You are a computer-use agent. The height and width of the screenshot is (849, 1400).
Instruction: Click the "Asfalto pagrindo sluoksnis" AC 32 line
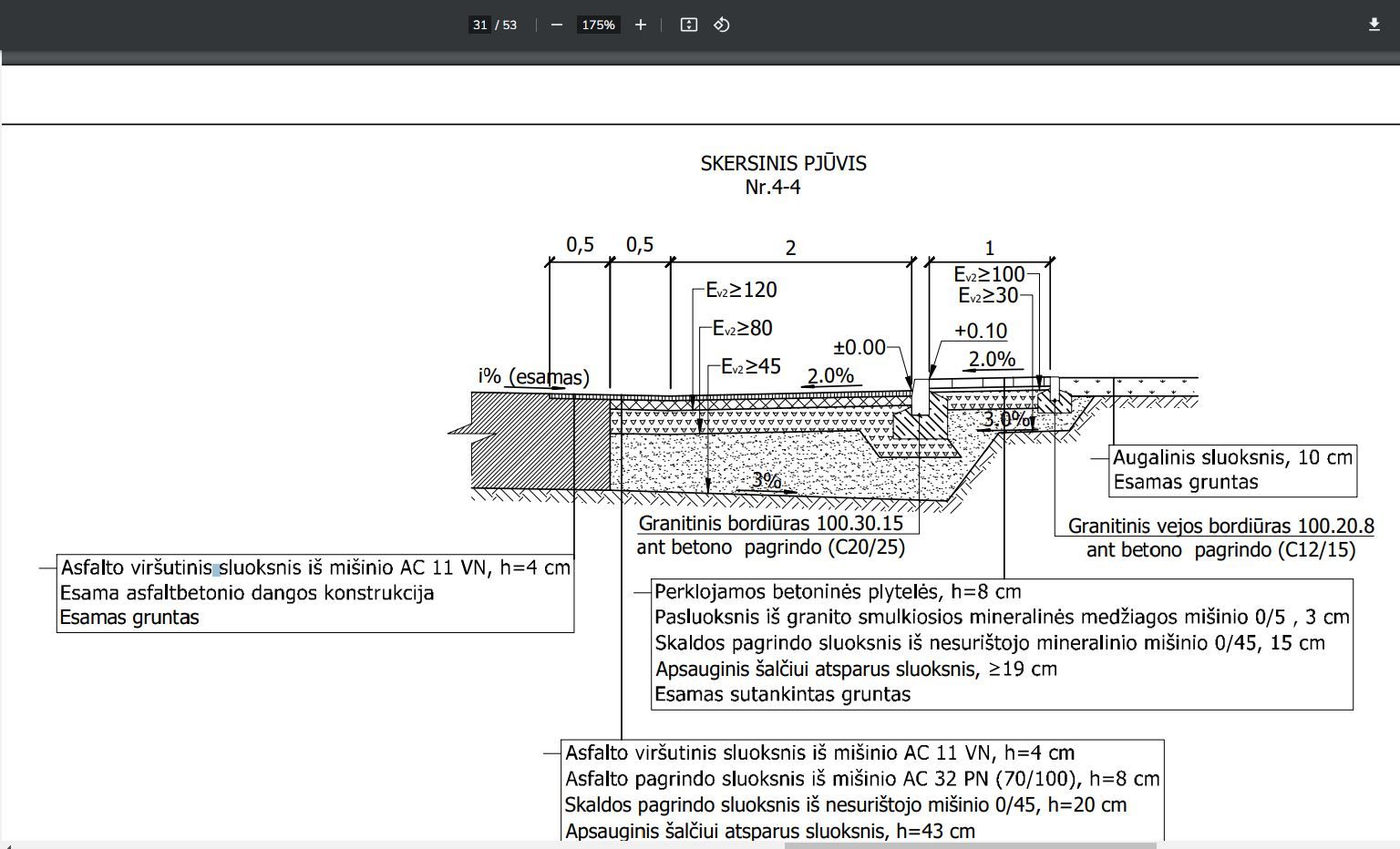[861, 779]
